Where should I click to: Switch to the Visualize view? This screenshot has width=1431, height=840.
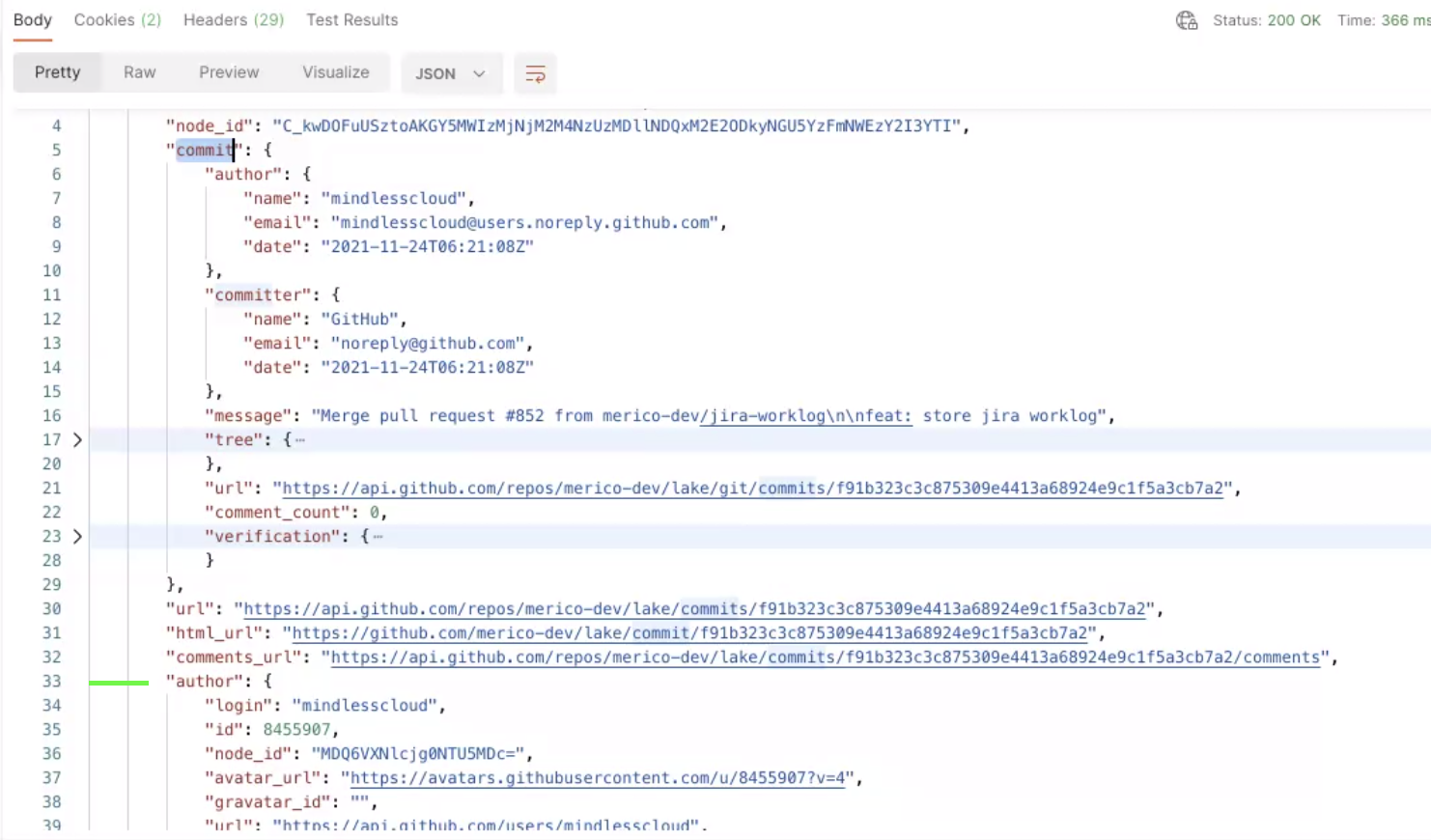336,72
